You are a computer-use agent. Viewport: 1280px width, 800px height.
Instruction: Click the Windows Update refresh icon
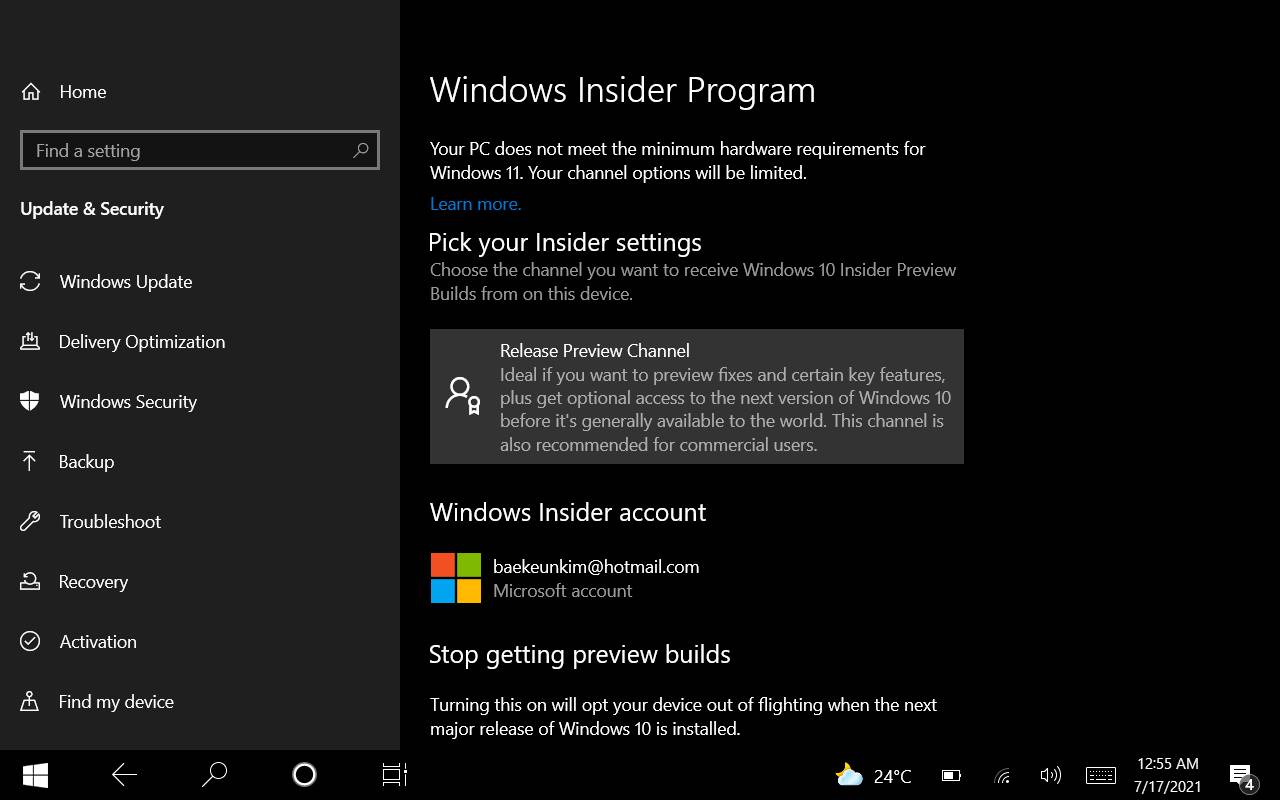30,282
